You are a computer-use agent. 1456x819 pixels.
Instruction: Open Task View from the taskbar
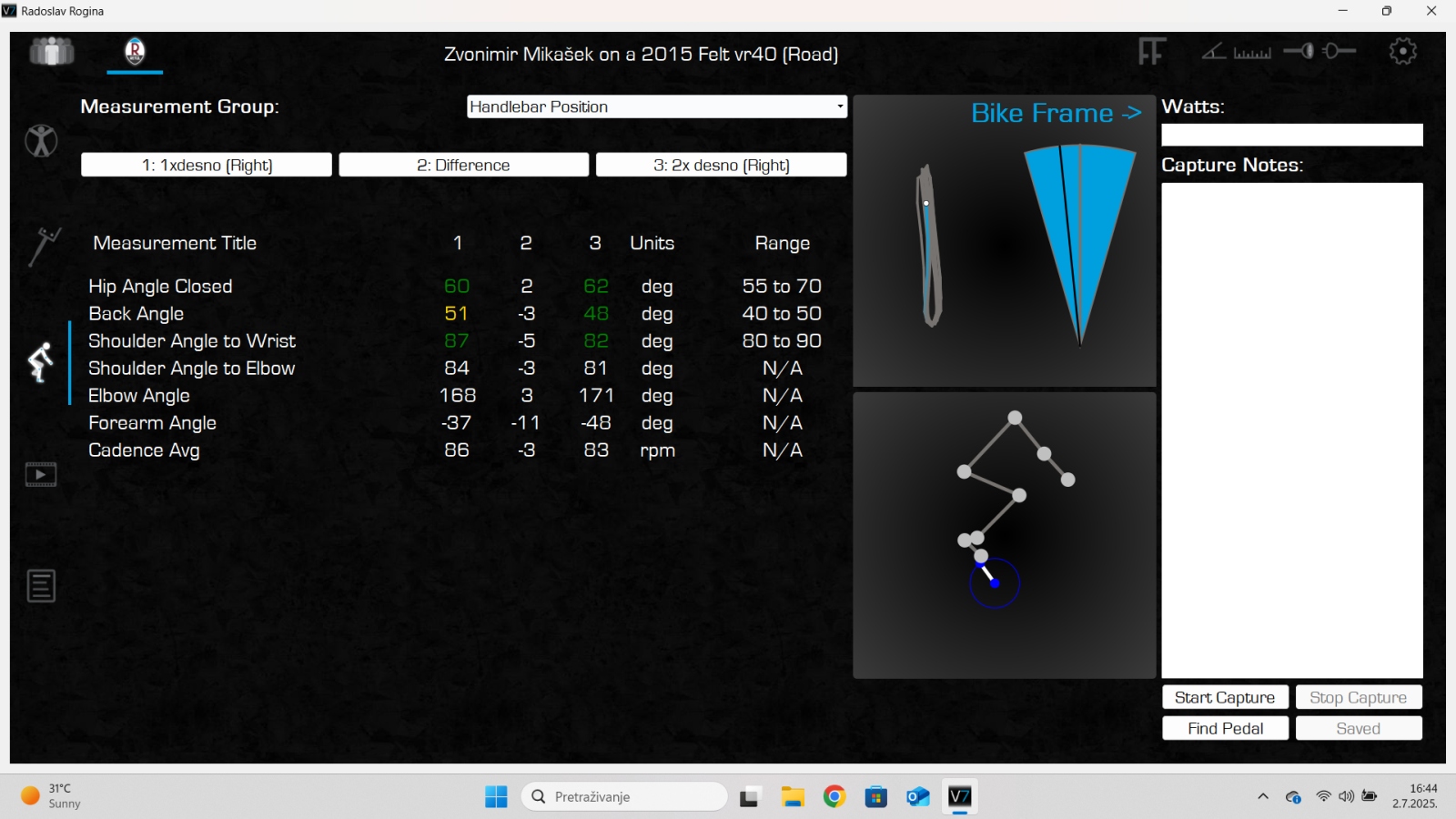[x=750, y=798]
